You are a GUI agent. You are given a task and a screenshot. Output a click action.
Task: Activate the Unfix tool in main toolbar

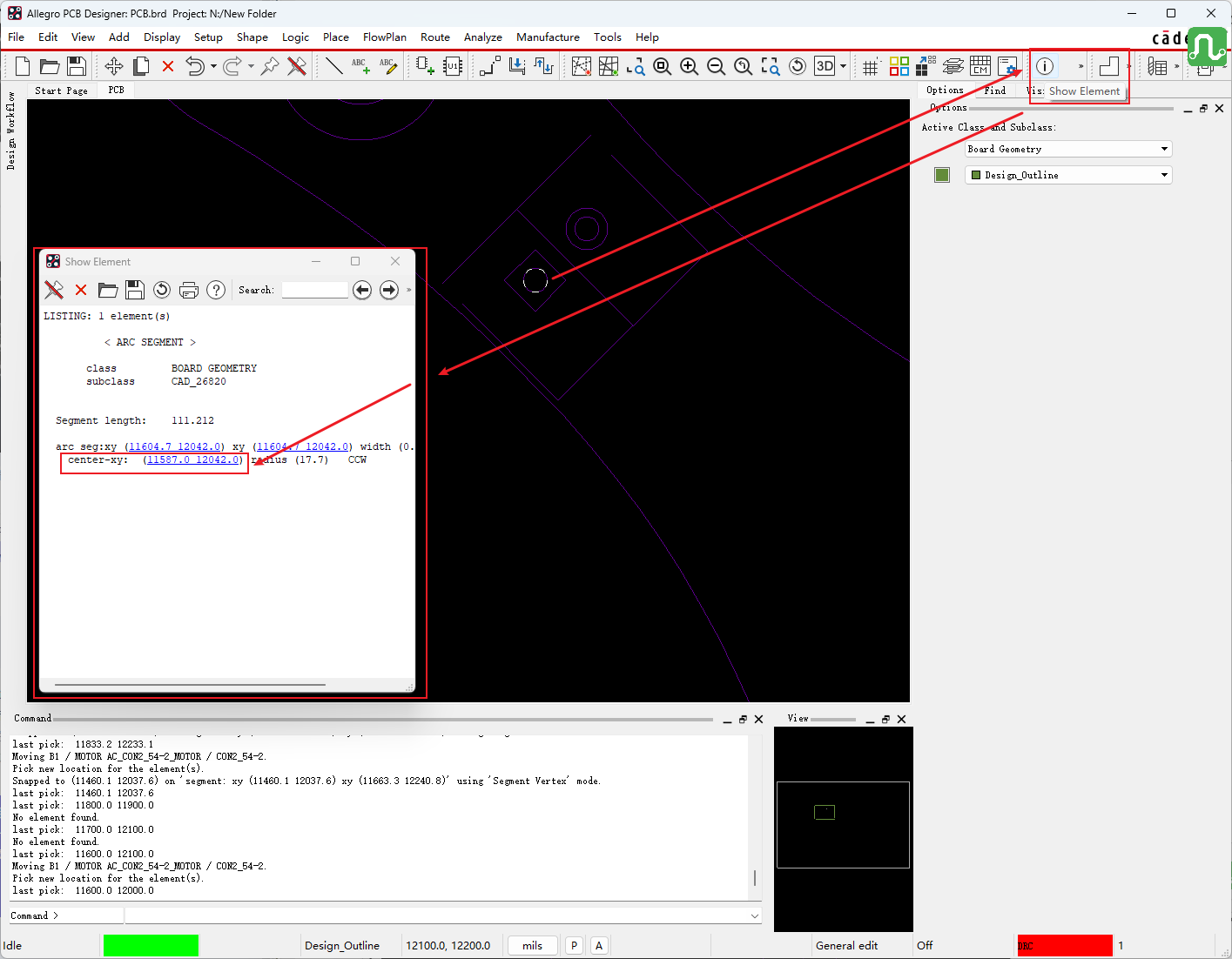297,66
